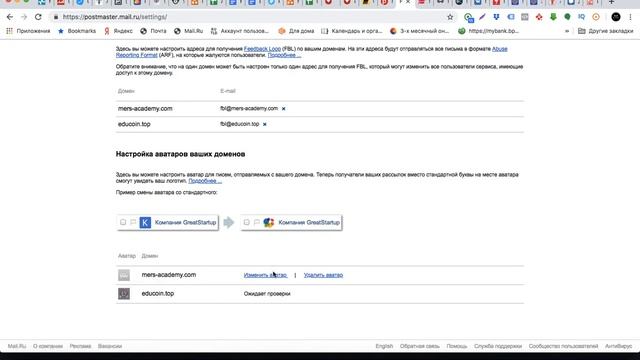This screenshot has width=640, height=360.
Task: Click mers-academy.com in the avatar table
Action: [169, 275]
